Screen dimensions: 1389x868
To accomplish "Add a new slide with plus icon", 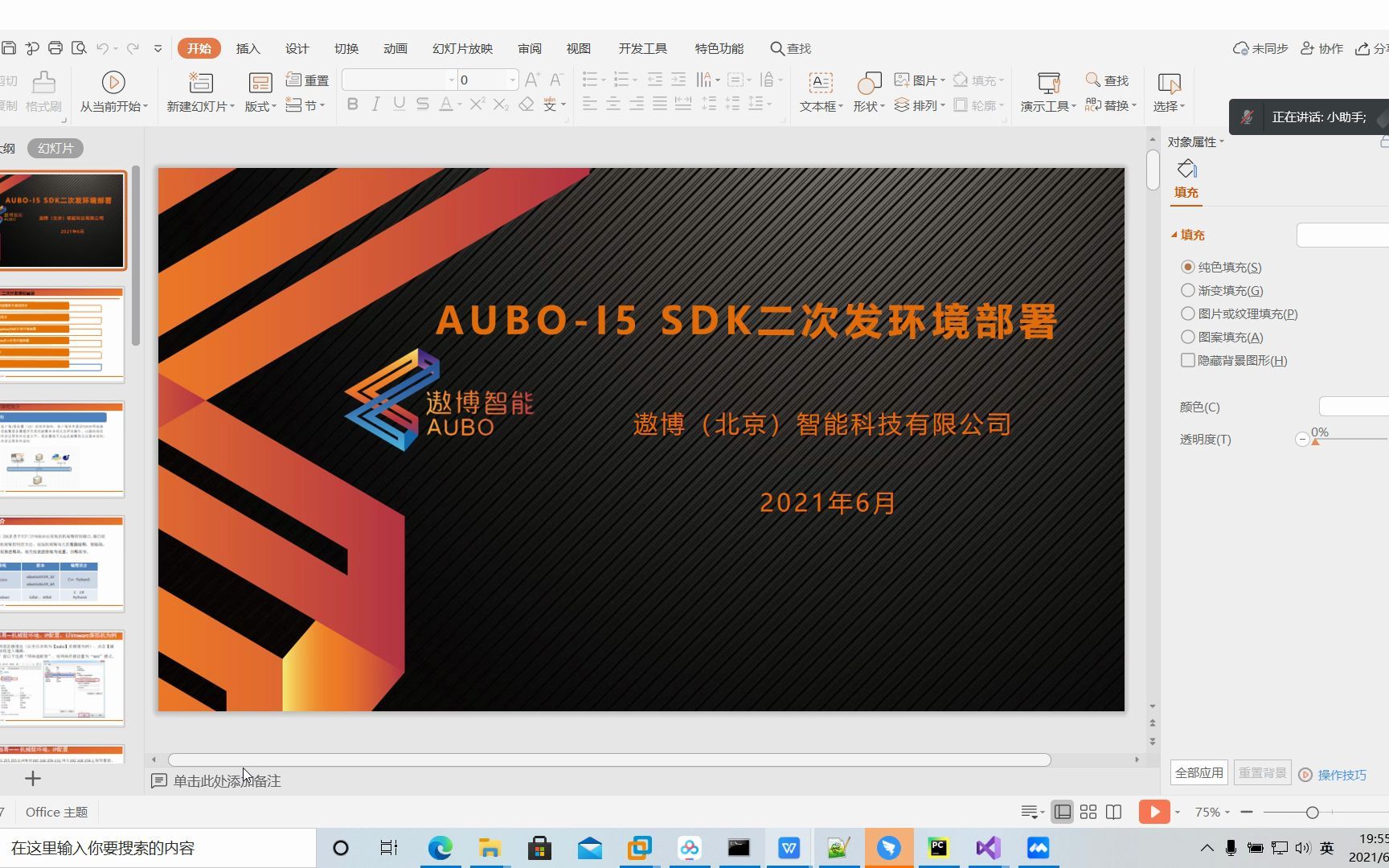I will [33, 778].
